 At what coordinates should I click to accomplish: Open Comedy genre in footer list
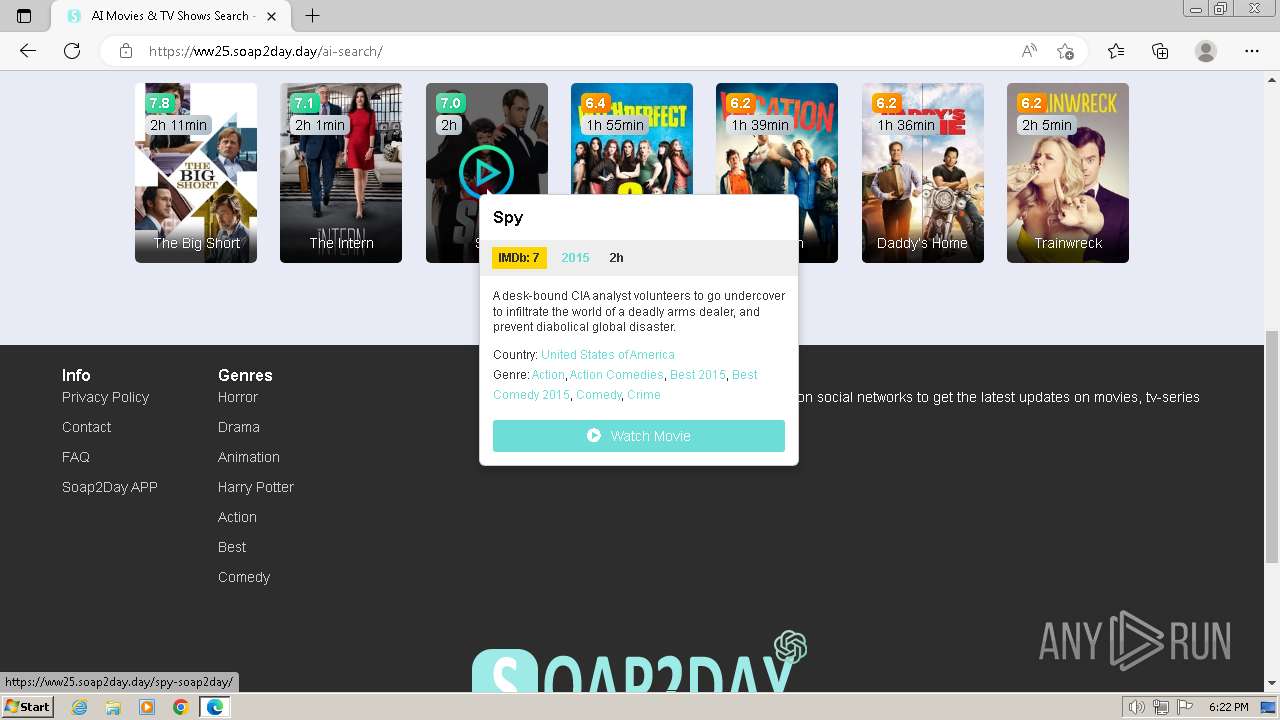click(x=244, y=577)
